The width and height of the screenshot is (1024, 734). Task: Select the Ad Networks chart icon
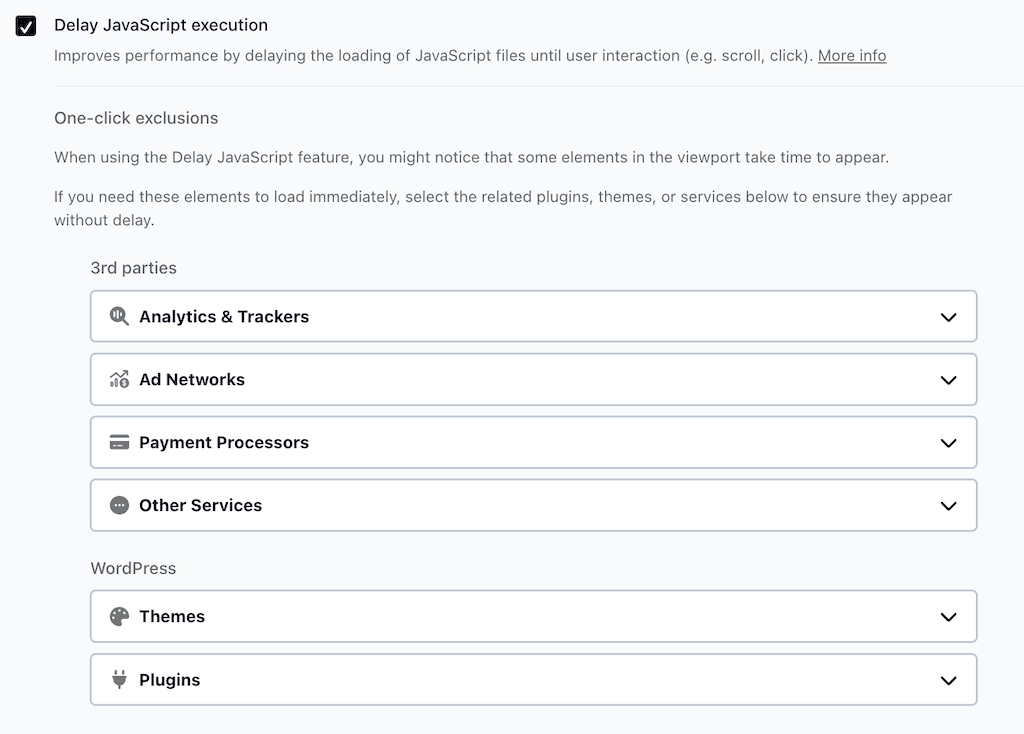click(118, 379)
